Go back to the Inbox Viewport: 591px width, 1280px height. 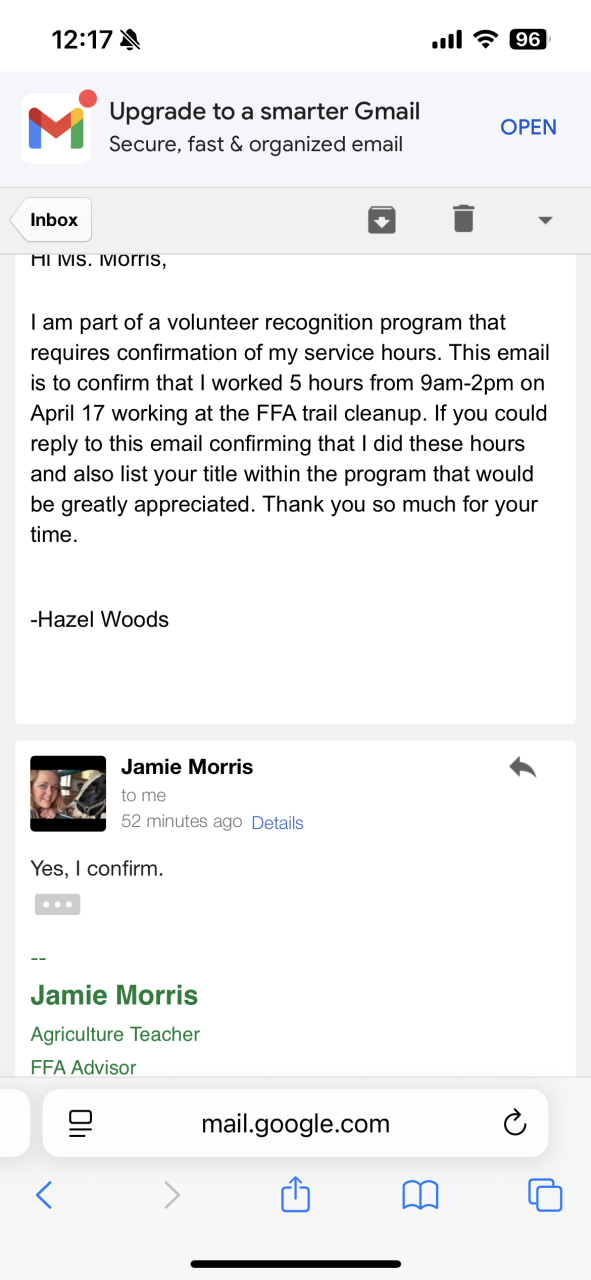(x=52, y=220)
